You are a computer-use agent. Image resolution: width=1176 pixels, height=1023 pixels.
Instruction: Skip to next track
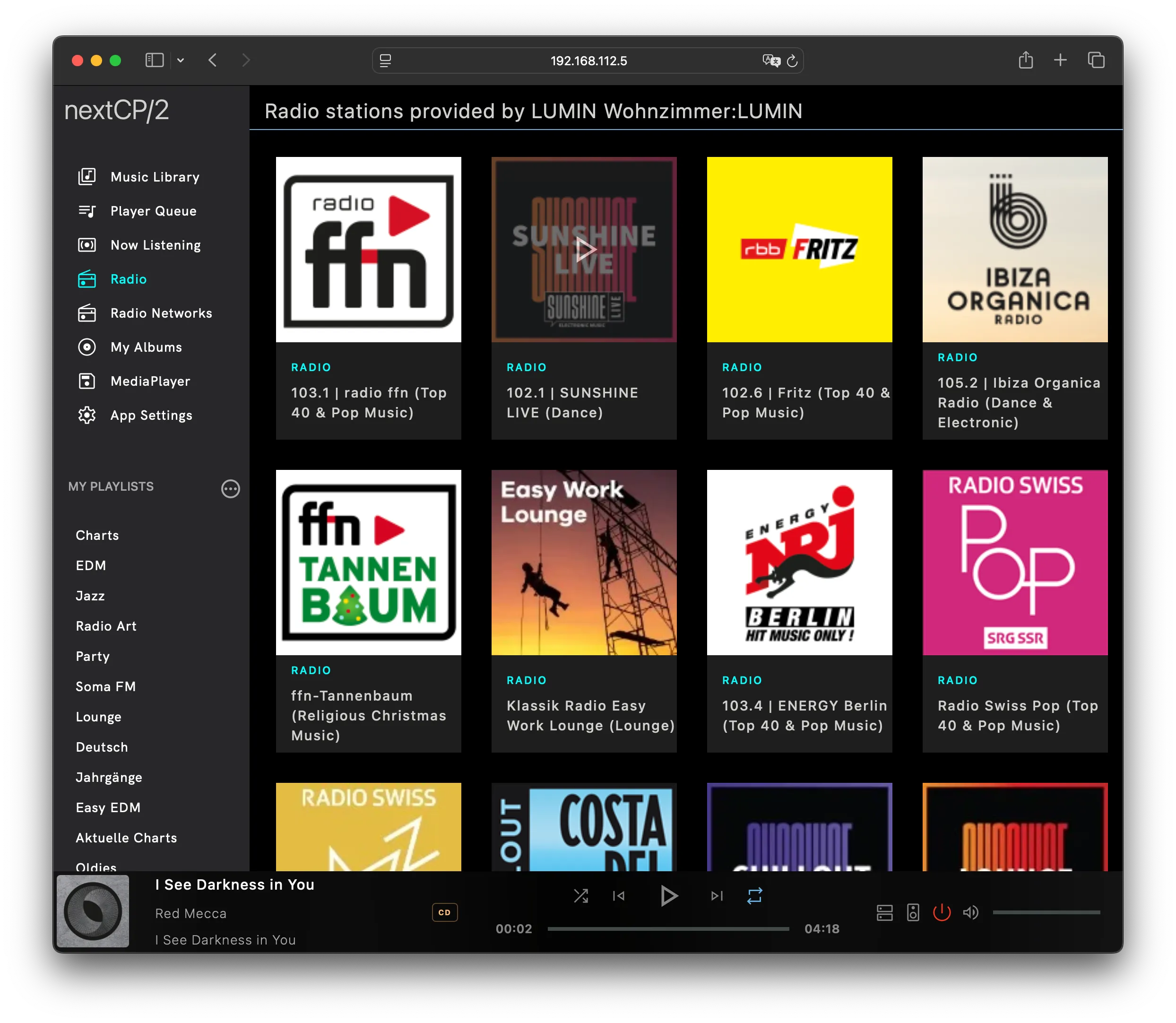pos(717,896)
